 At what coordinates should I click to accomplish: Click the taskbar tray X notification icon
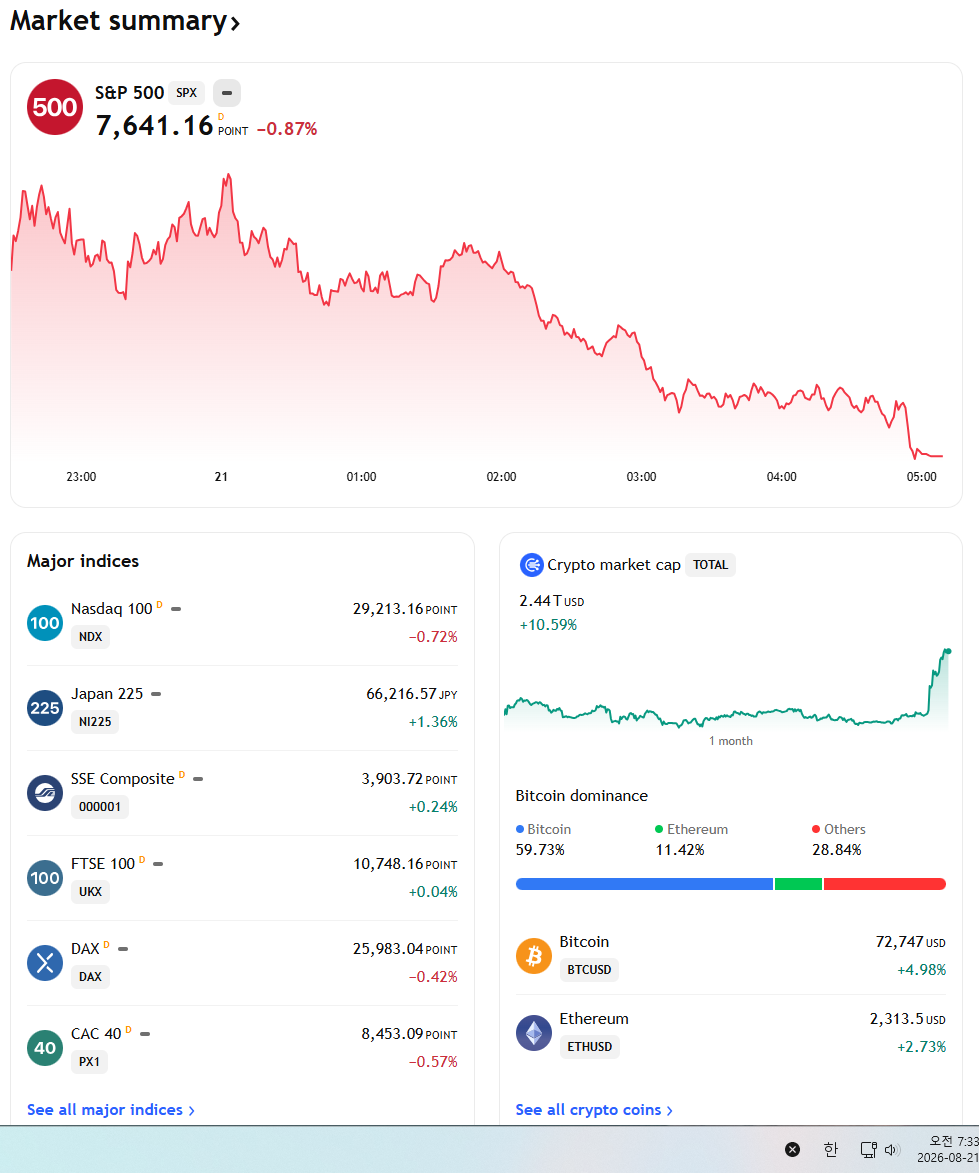793,1149
